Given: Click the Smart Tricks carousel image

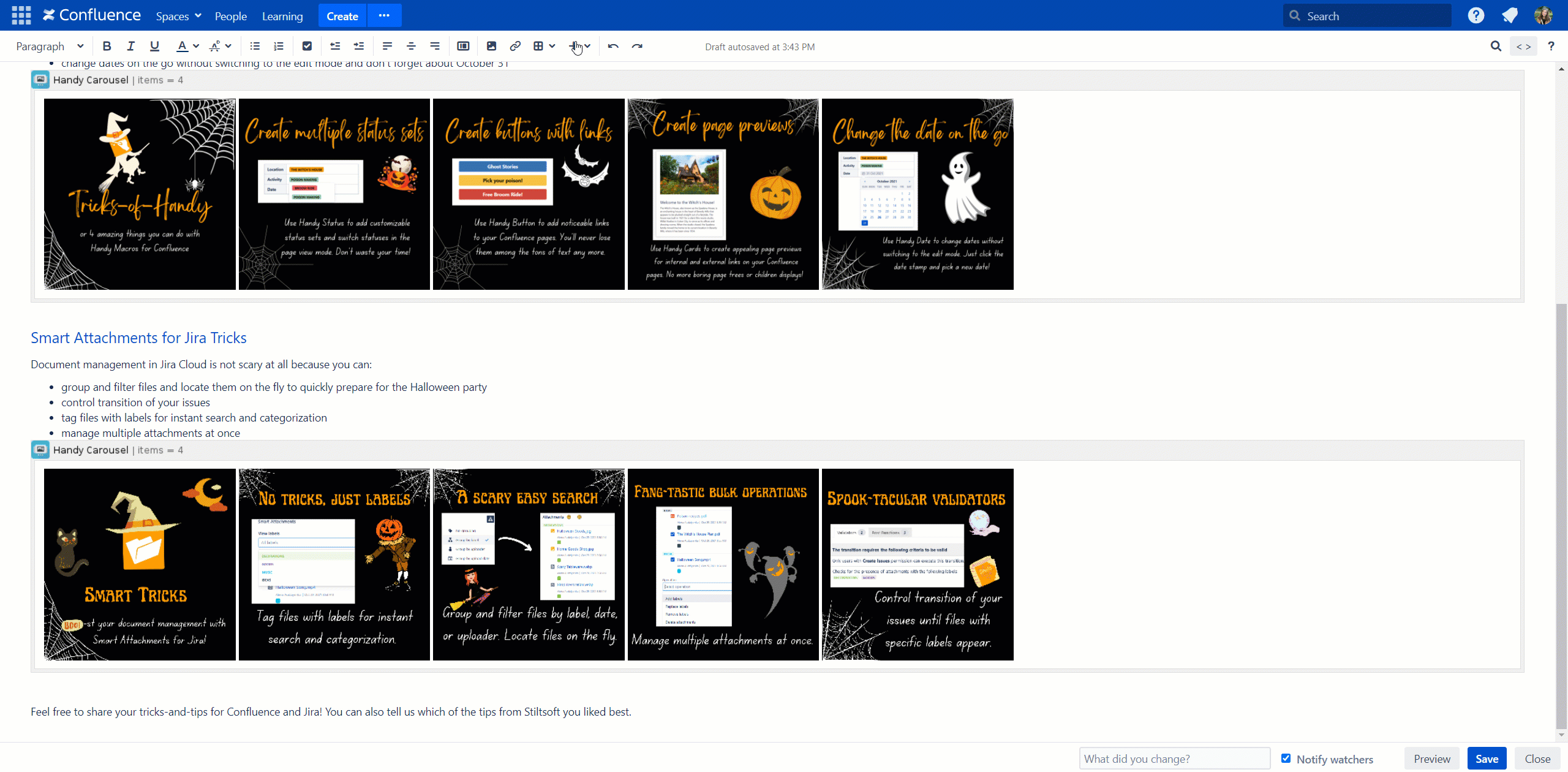Looking at the screenshot, I should click(140, 564).
